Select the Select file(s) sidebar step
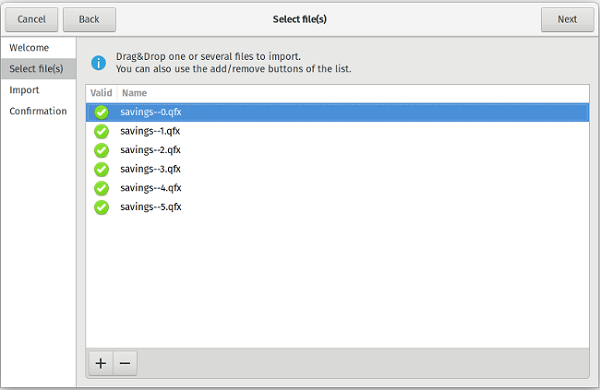 [38, 69]
